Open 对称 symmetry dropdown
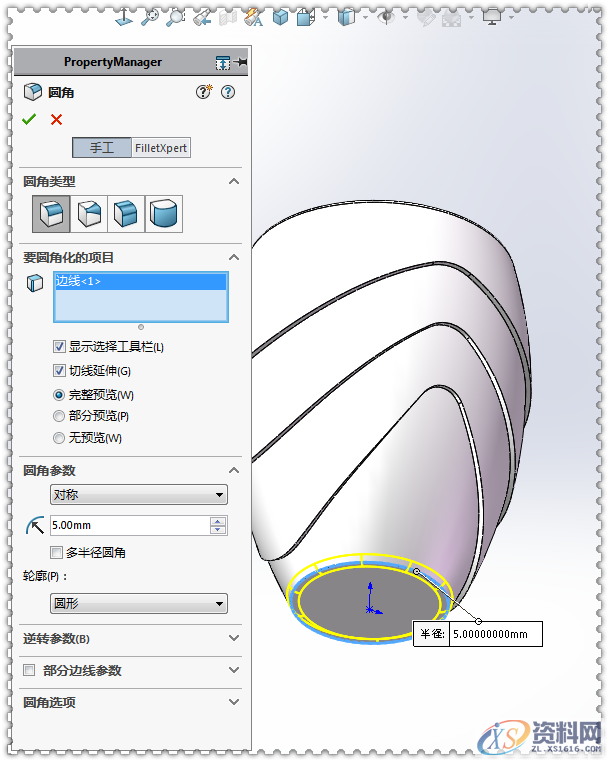The image size is (609, 762). click(x=139, y=495)
